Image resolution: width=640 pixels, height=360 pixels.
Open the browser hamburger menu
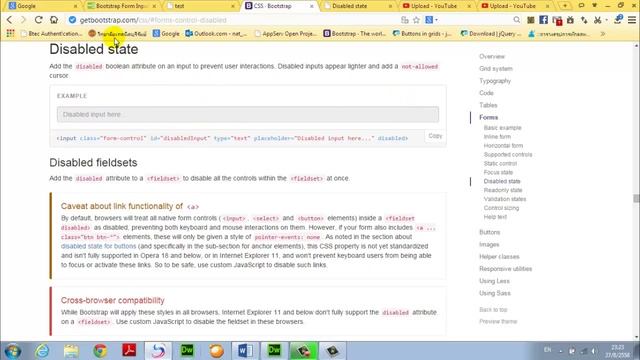pos(632,20)
